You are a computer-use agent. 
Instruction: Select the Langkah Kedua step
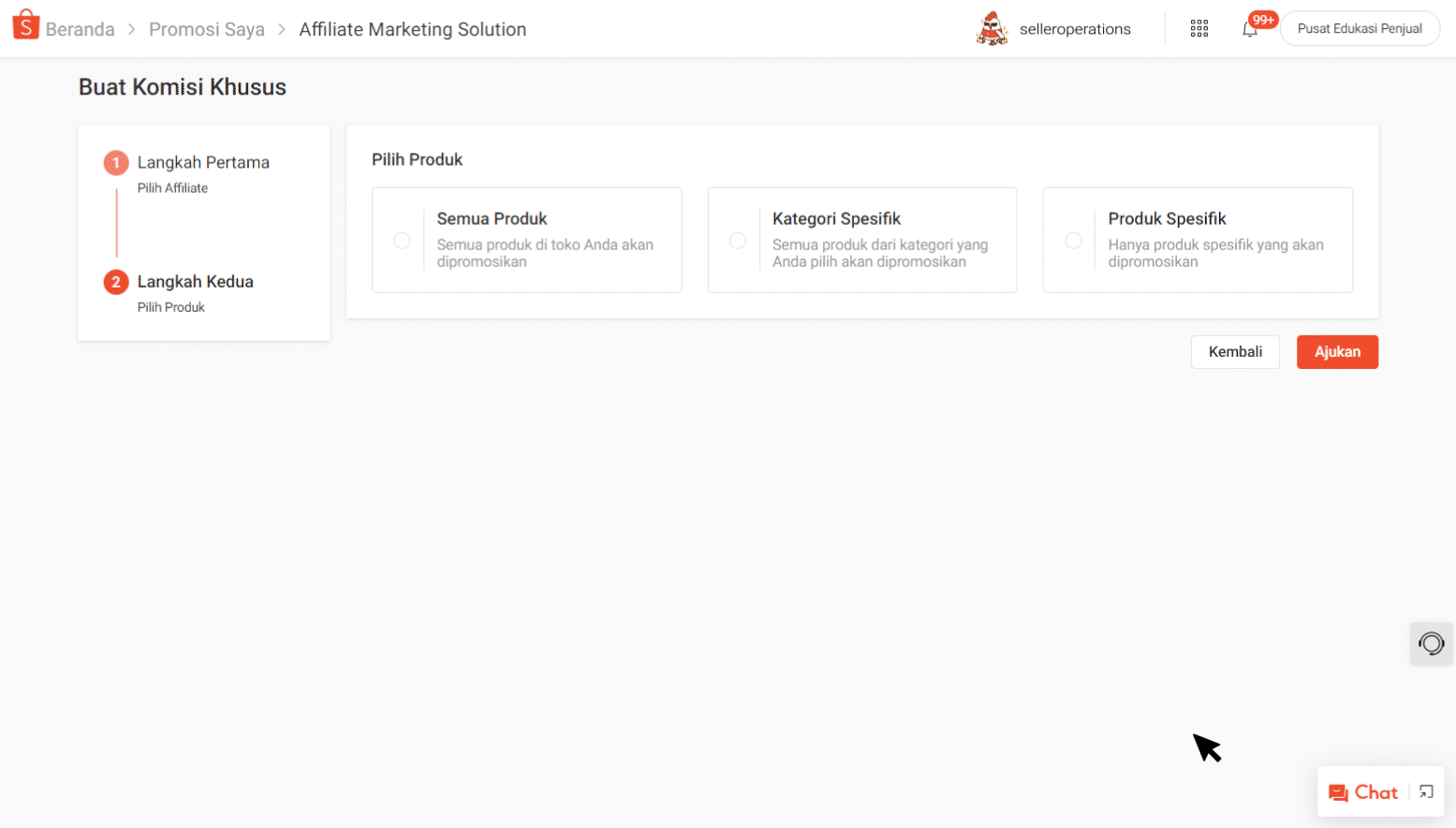[195, 281]
